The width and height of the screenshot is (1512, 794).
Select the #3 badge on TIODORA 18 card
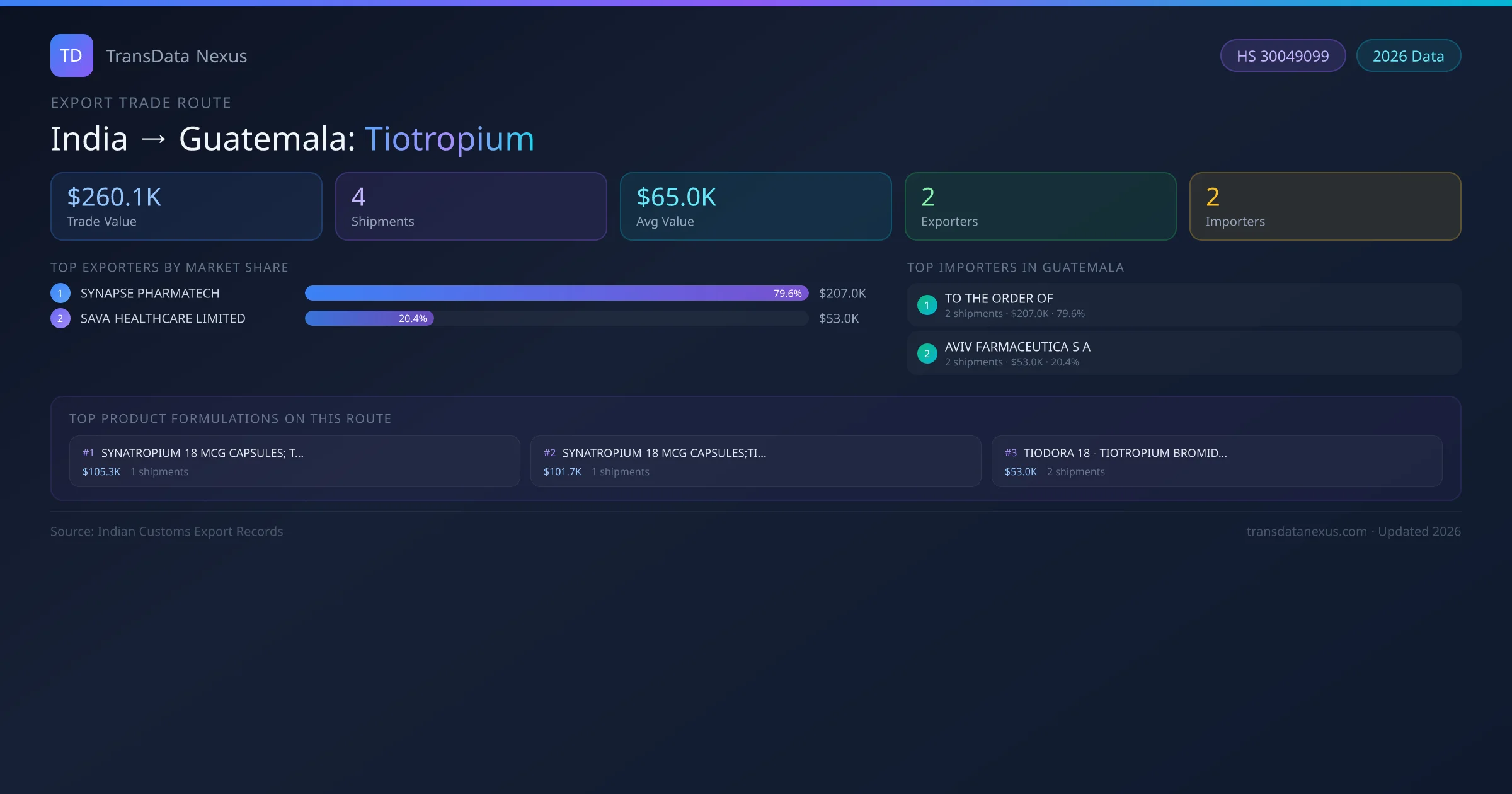[1011, 452]
